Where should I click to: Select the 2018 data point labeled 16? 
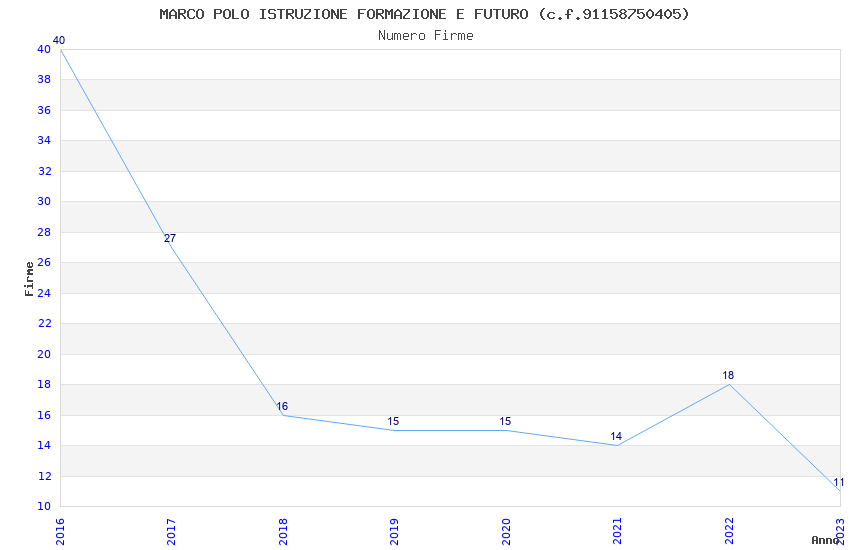(x=283, y=415)
